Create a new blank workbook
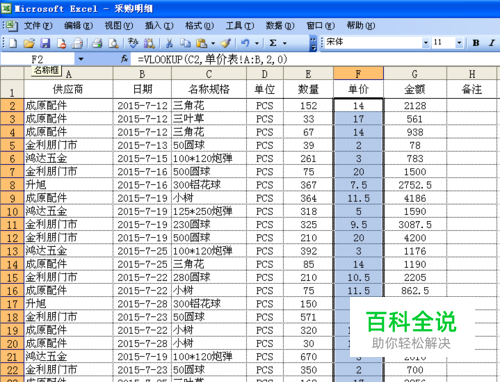The width and height of the screenshot is (500, 382). point(13,43)
